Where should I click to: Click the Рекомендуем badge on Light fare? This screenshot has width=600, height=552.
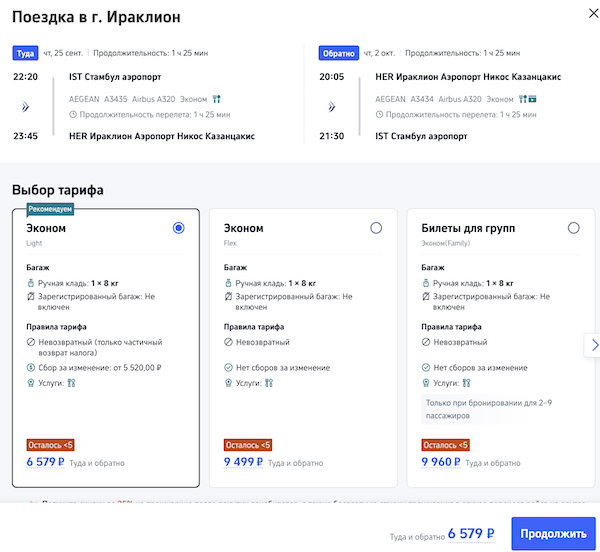click(51, 210)
